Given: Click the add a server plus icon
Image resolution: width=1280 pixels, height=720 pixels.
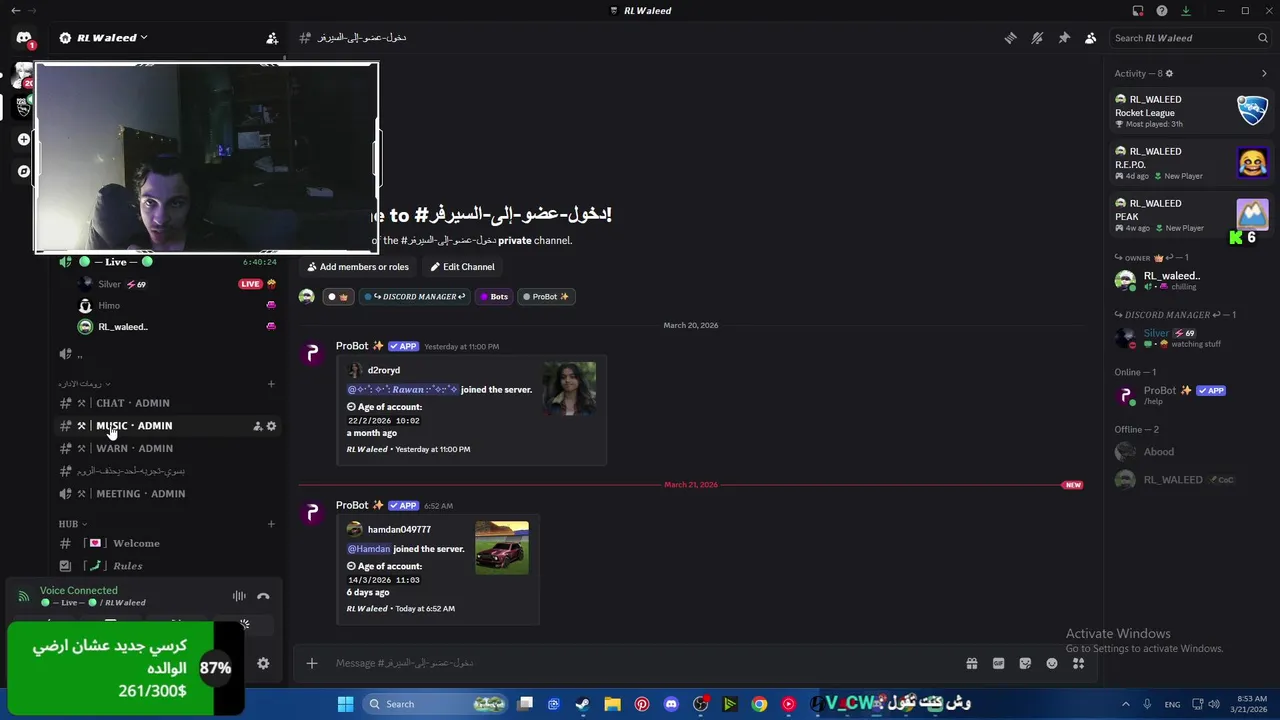Looking at the screenshot, I should click(24, 139).
